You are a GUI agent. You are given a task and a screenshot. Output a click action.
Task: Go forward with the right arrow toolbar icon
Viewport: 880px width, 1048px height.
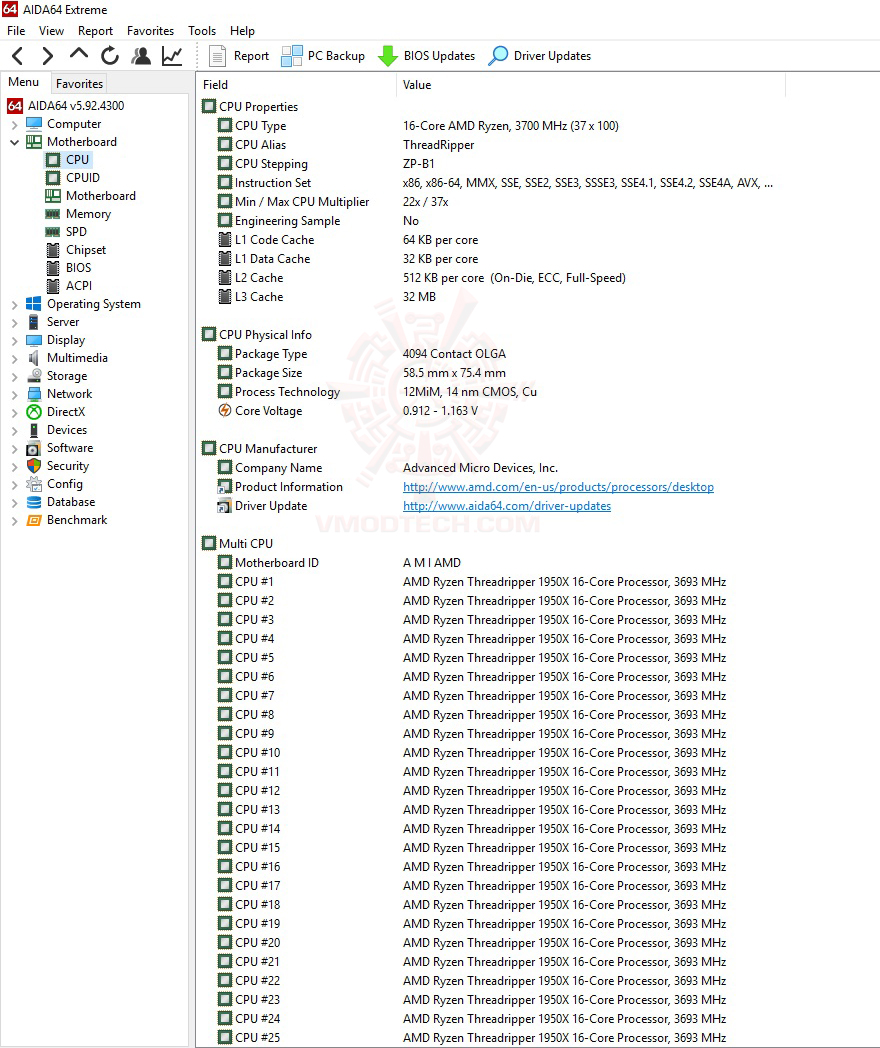pyautogui.click(x=47, y=56)
